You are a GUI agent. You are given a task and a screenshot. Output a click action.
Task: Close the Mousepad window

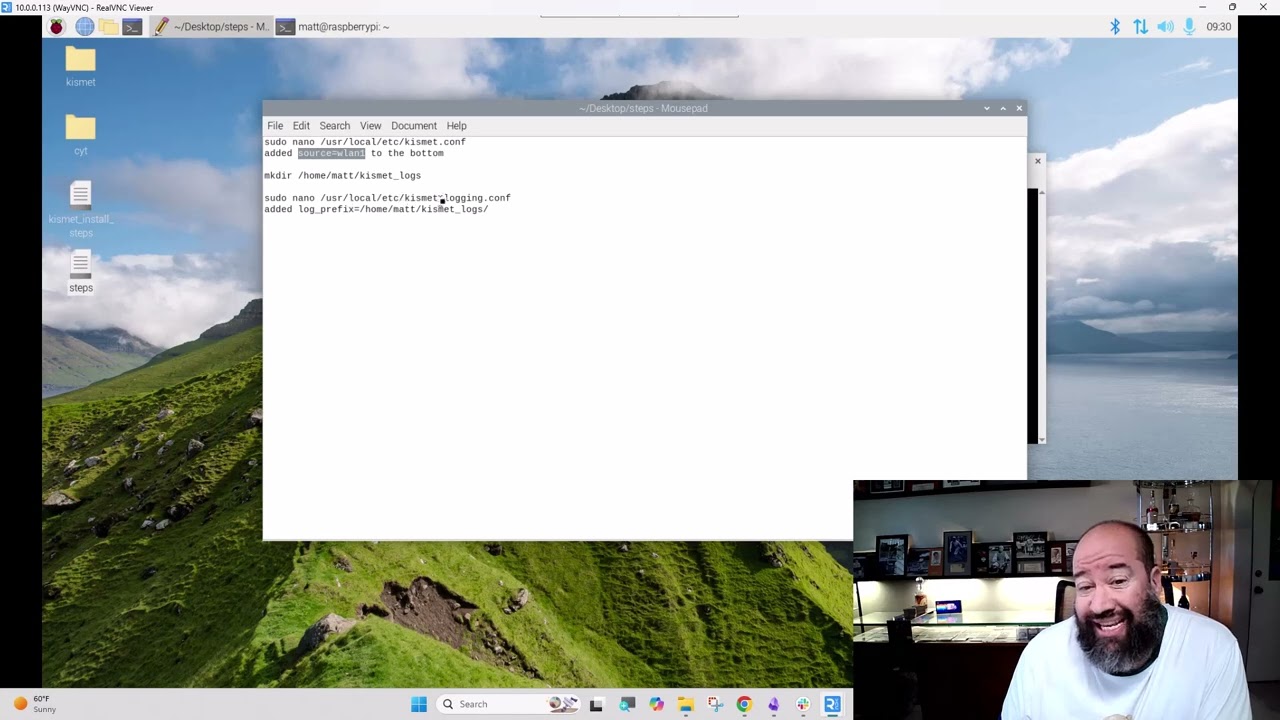click(1019, 108)
